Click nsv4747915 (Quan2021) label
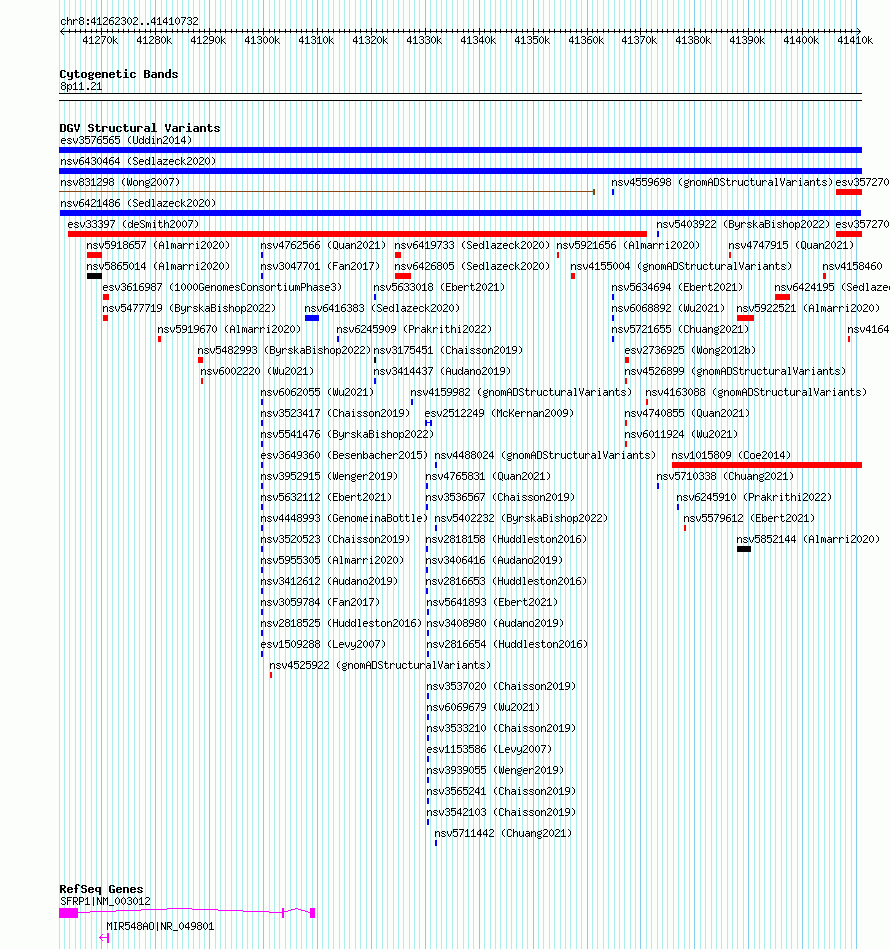This screenshot has height=949, width=890. (x=791, y=245)
